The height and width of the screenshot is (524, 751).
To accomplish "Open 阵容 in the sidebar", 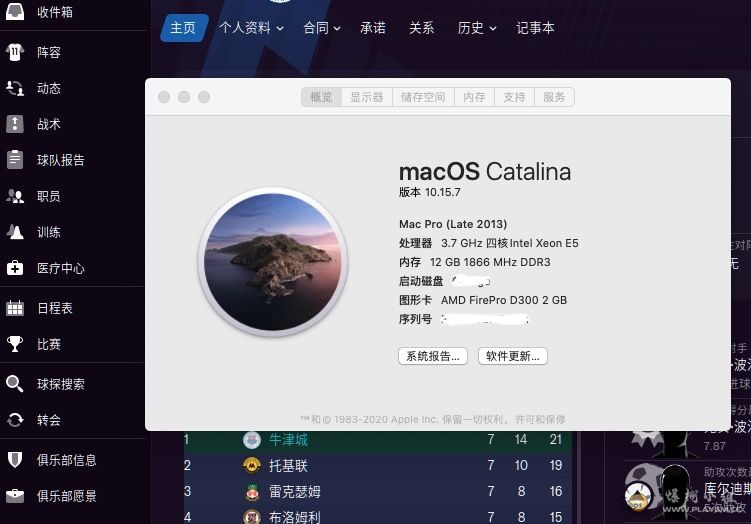I will [49, 52].
